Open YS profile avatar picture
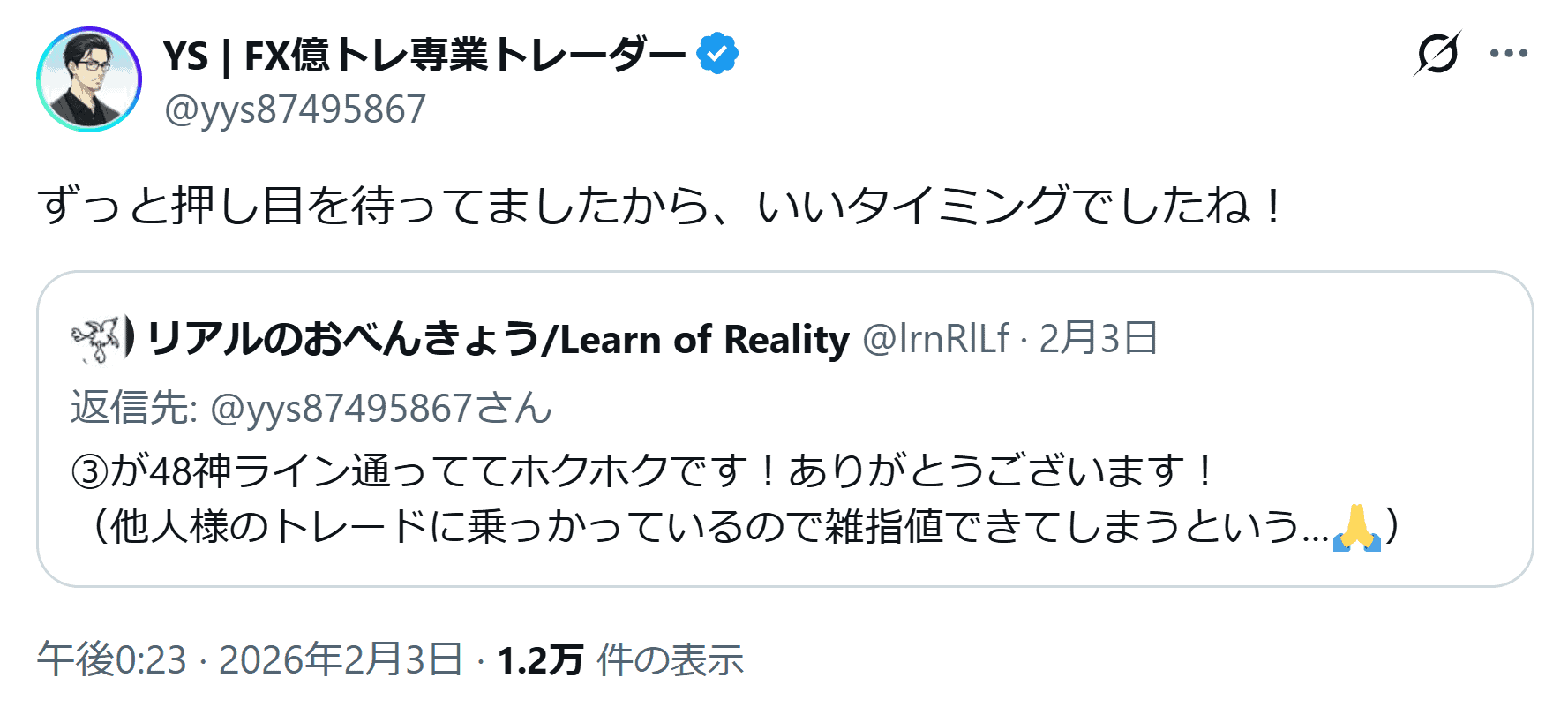Image resolution: width=1568 pixels, height=715 pixels. click(x=89, y=79)
